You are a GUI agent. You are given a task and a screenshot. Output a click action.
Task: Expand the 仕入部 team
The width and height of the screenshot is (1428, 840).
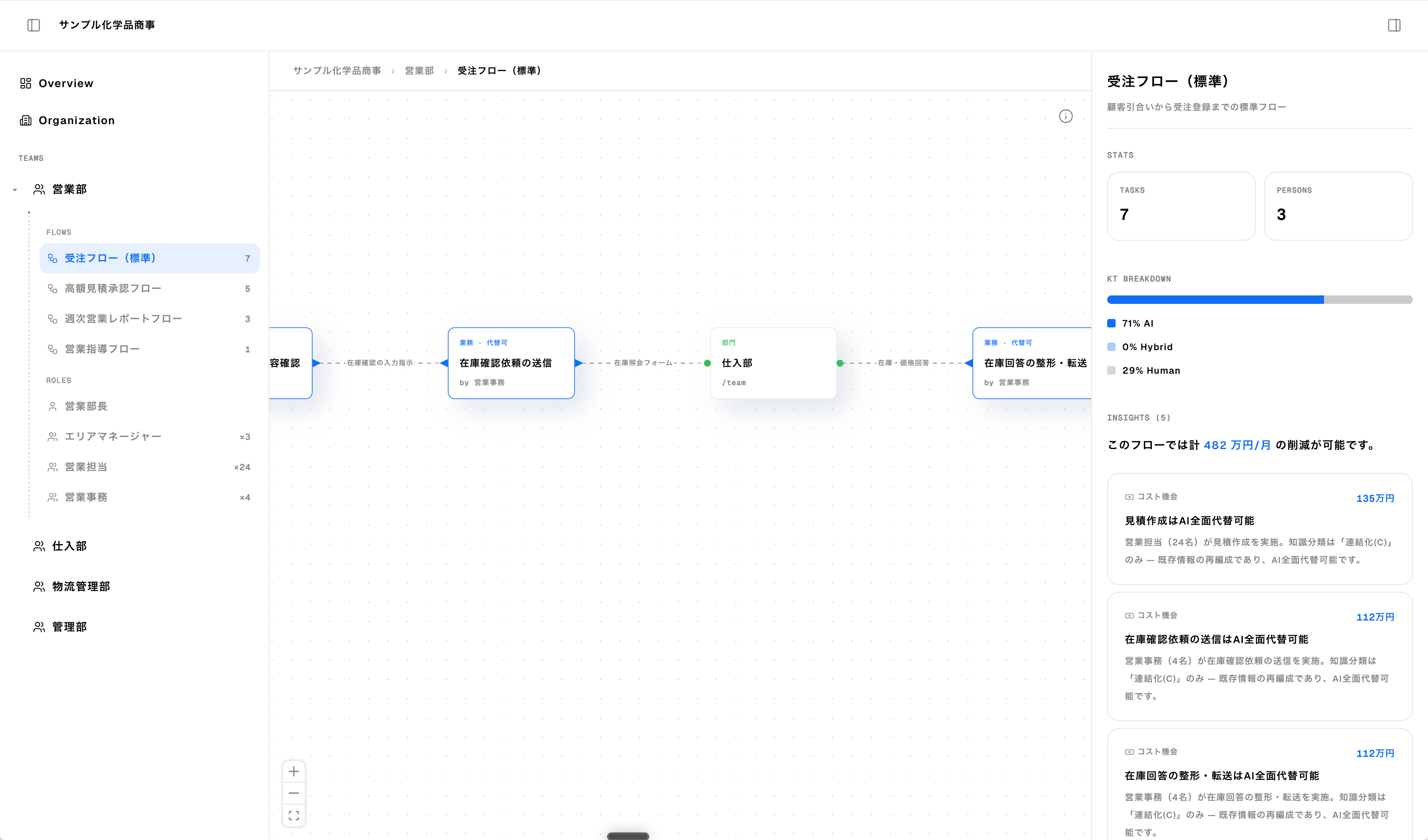pos(69,546)
